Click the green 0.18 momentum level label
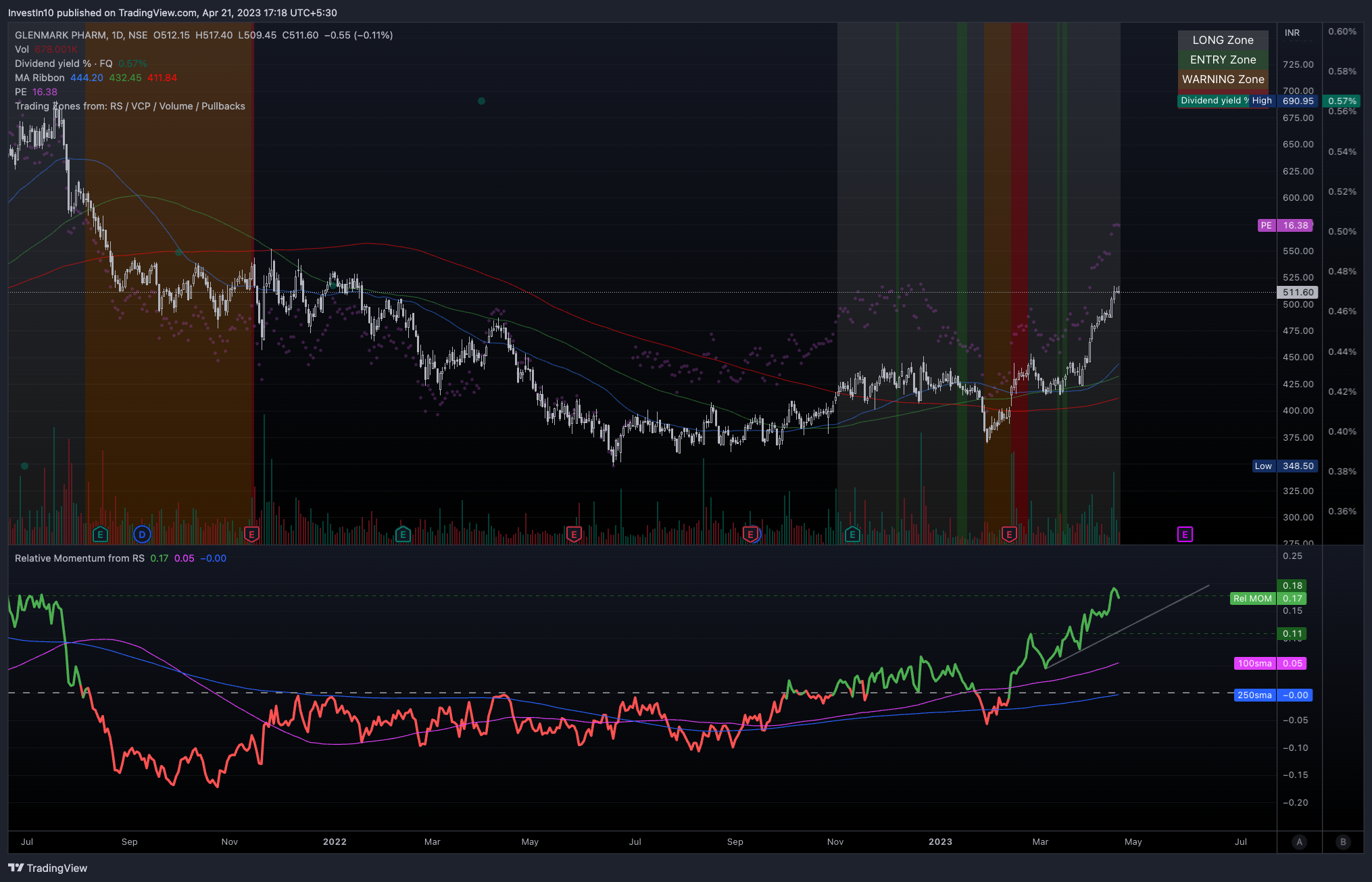Image resolution: width=1372 pixels, height=882 pixels. [x=1292, y=585]
